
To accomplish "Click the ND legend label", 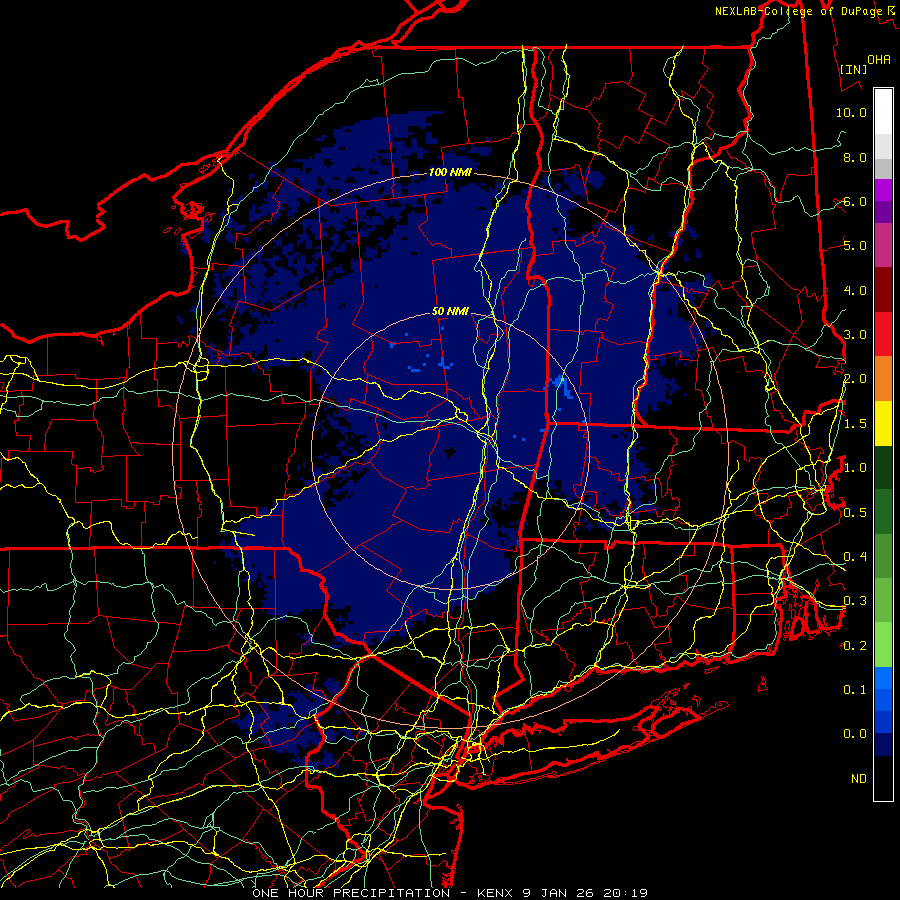I will [859, 779].
